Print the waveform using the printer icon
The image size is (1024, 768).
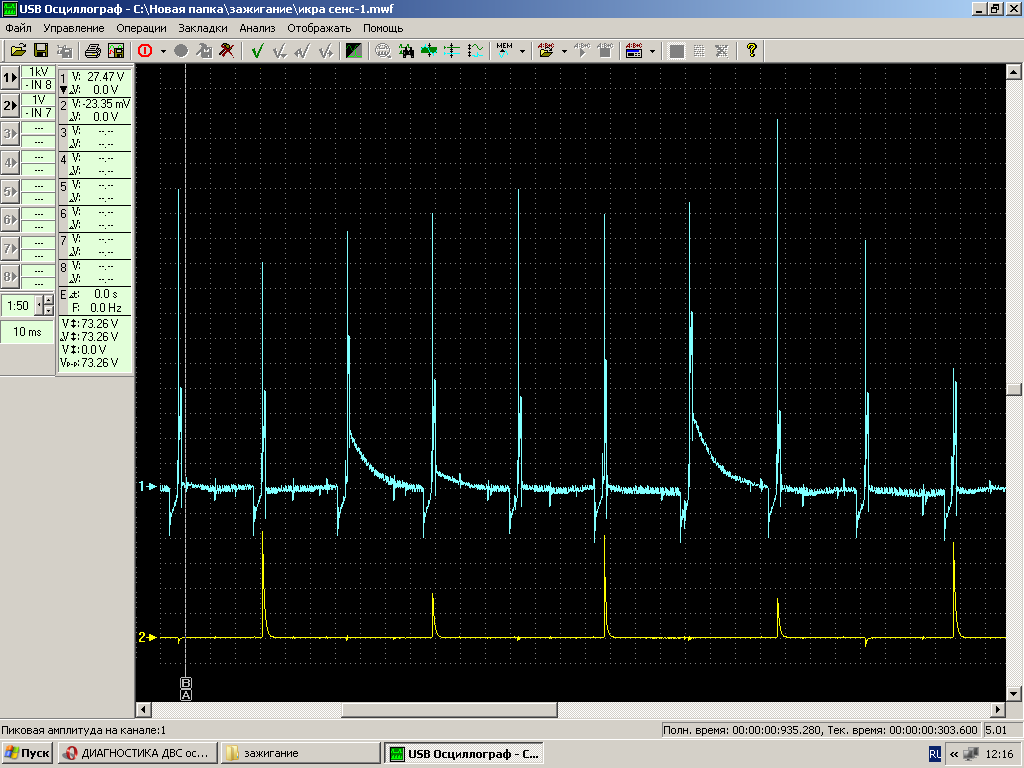92,51
